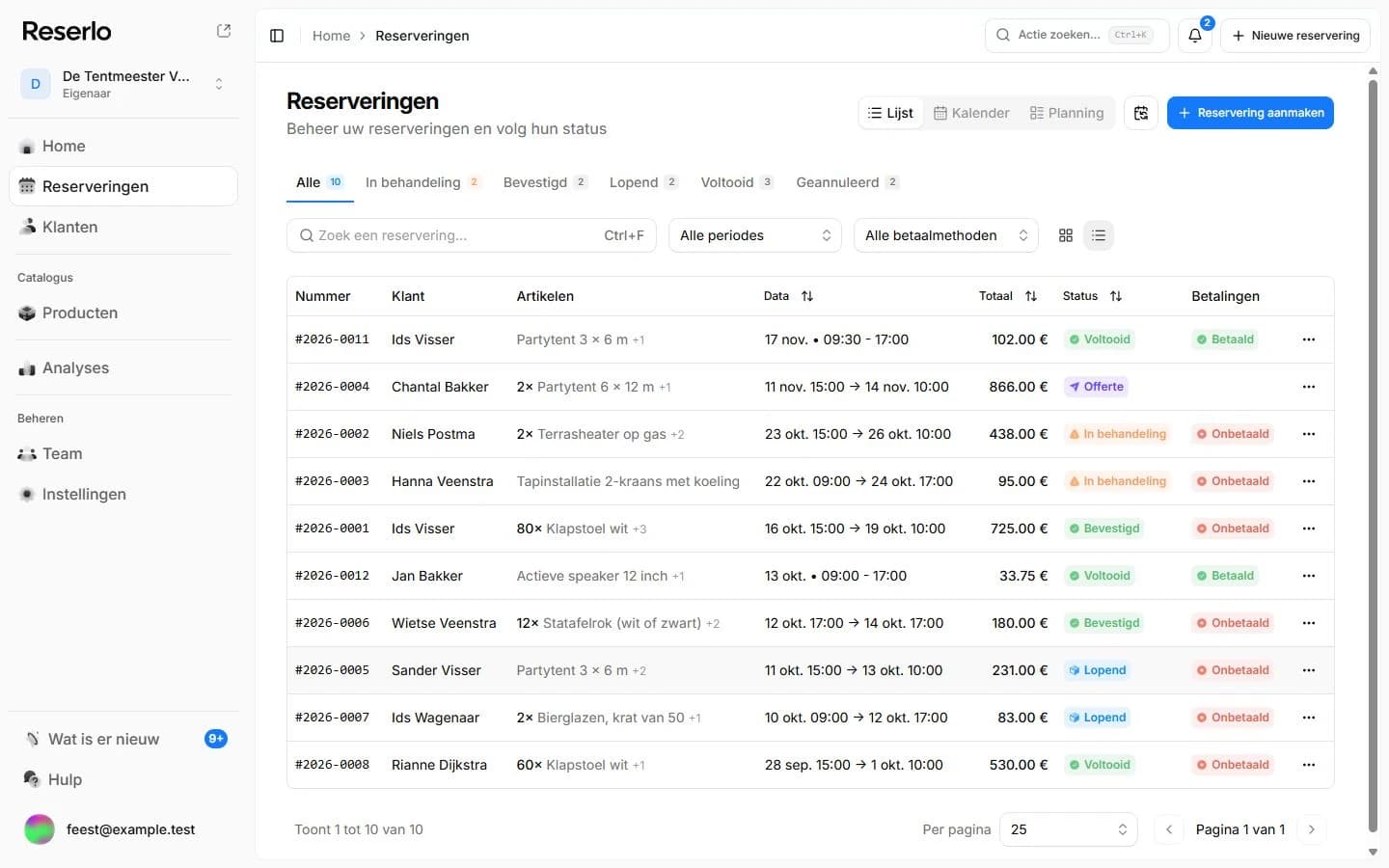Image resolution: width=1389 pixels, height=868 pixels.
Task: Click the Actie zoeken search box
Action: click(1077, 36)
